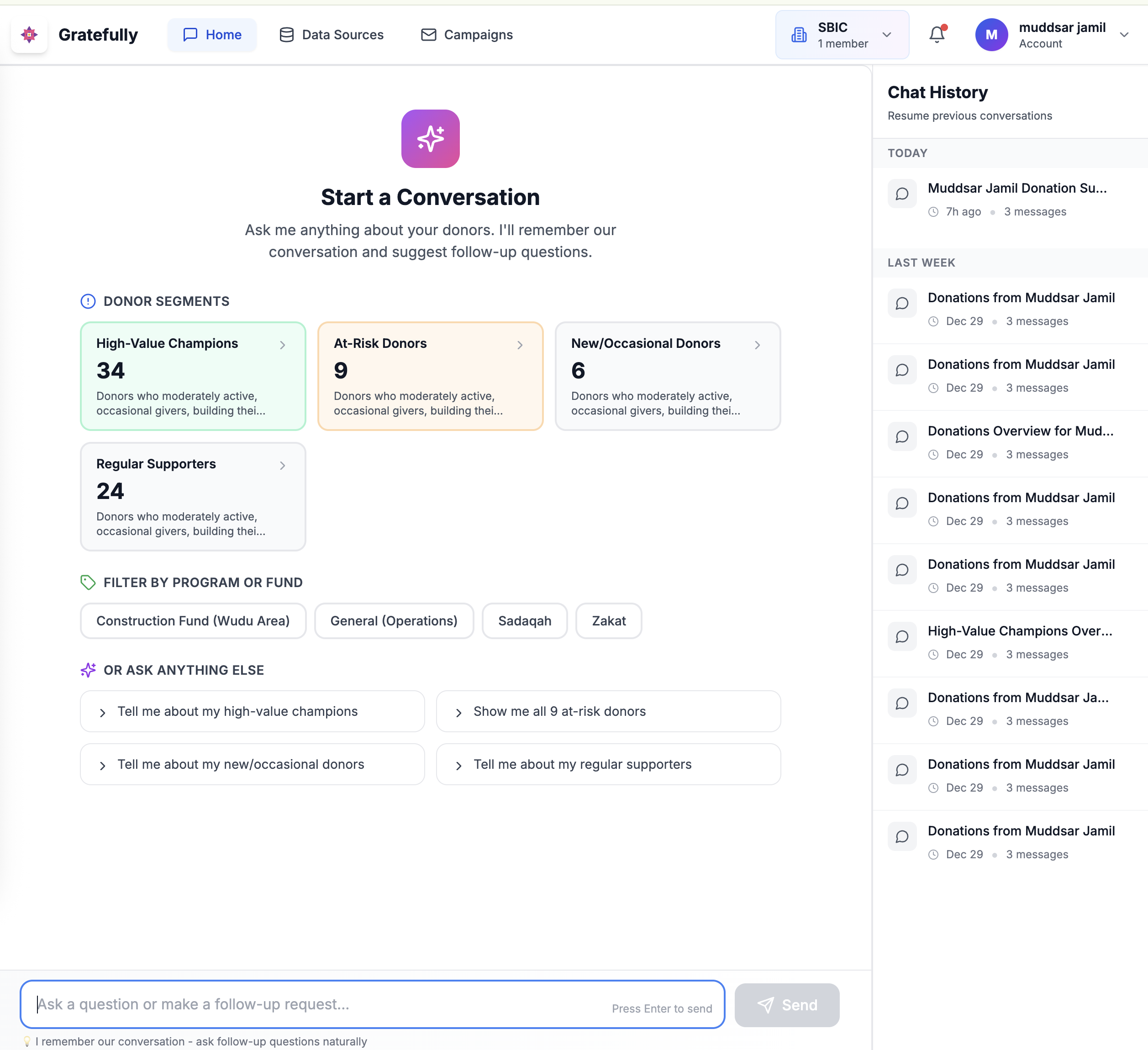Expand the SBIC workspace dropdown
This screenshot has height=1050, width=1148.
[x=887, y=35]
